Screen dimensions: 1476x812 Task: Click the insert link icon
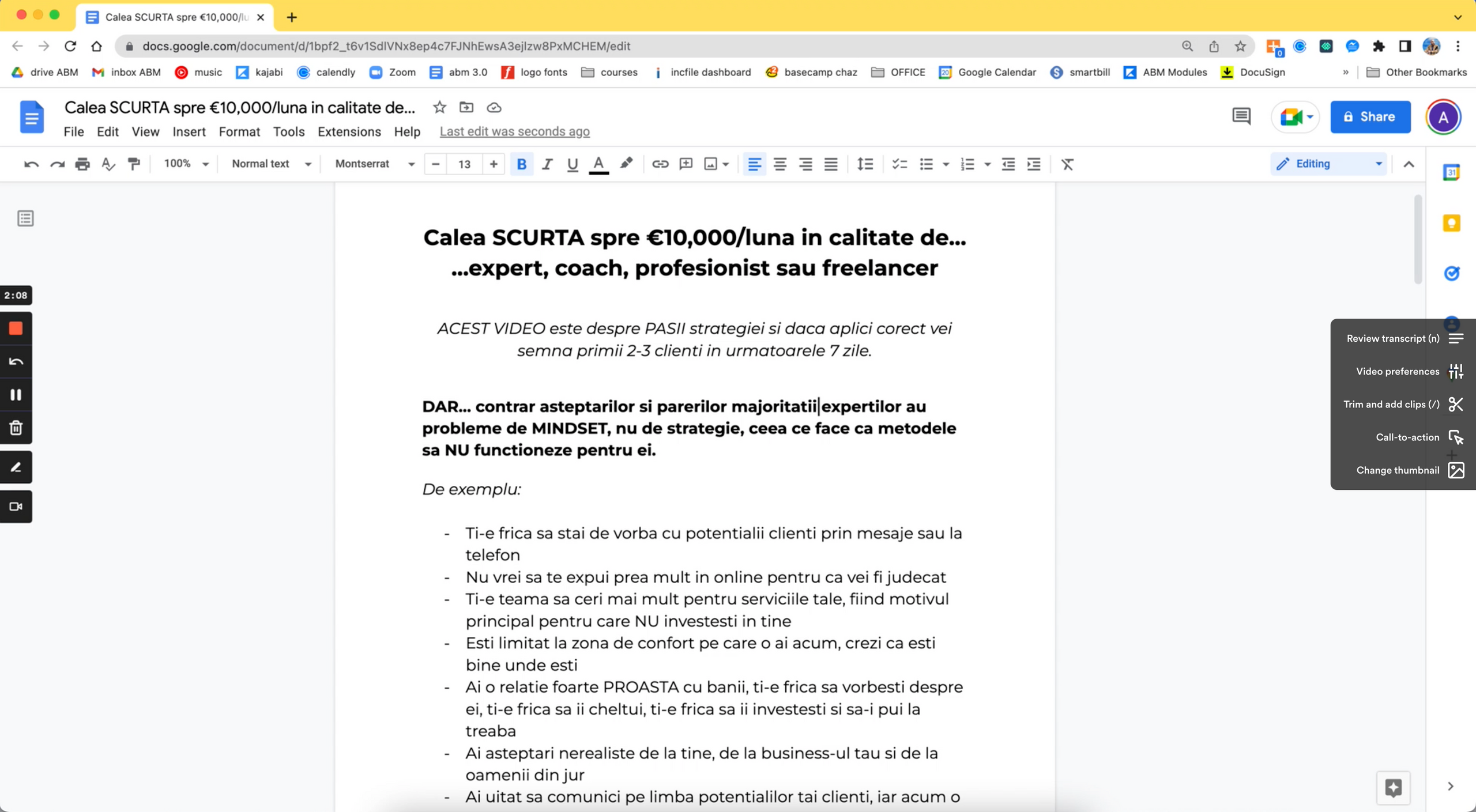(x=660, y=164)
